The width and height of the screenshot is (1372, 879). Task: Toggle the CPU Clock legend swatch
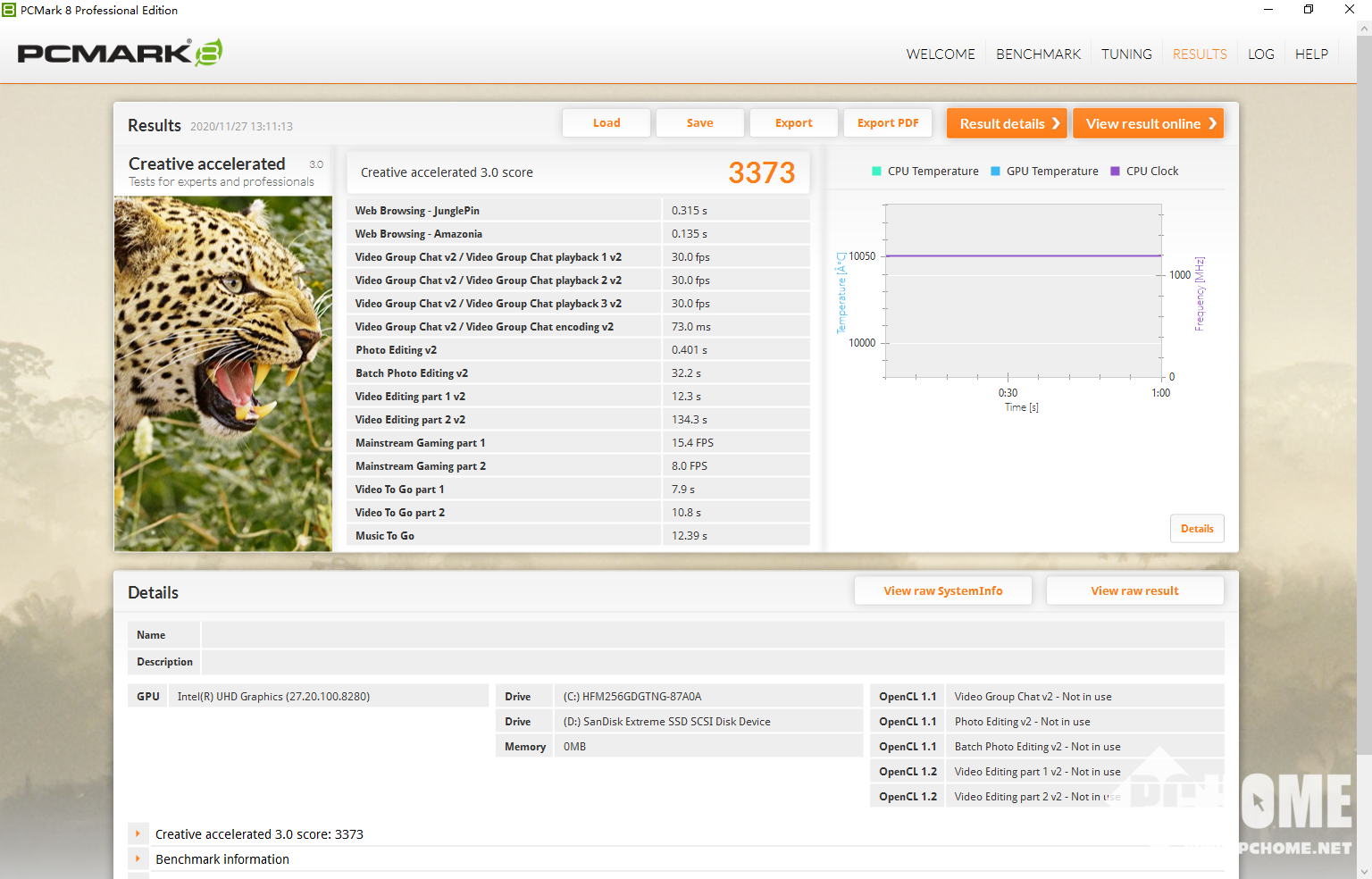[x=1115, y=172]
